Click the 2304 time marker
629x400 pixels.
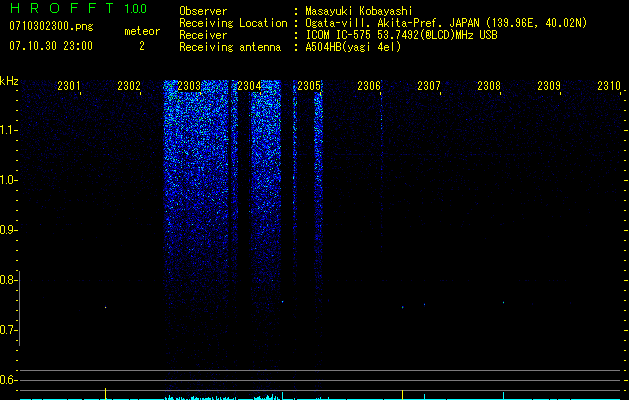249,85
